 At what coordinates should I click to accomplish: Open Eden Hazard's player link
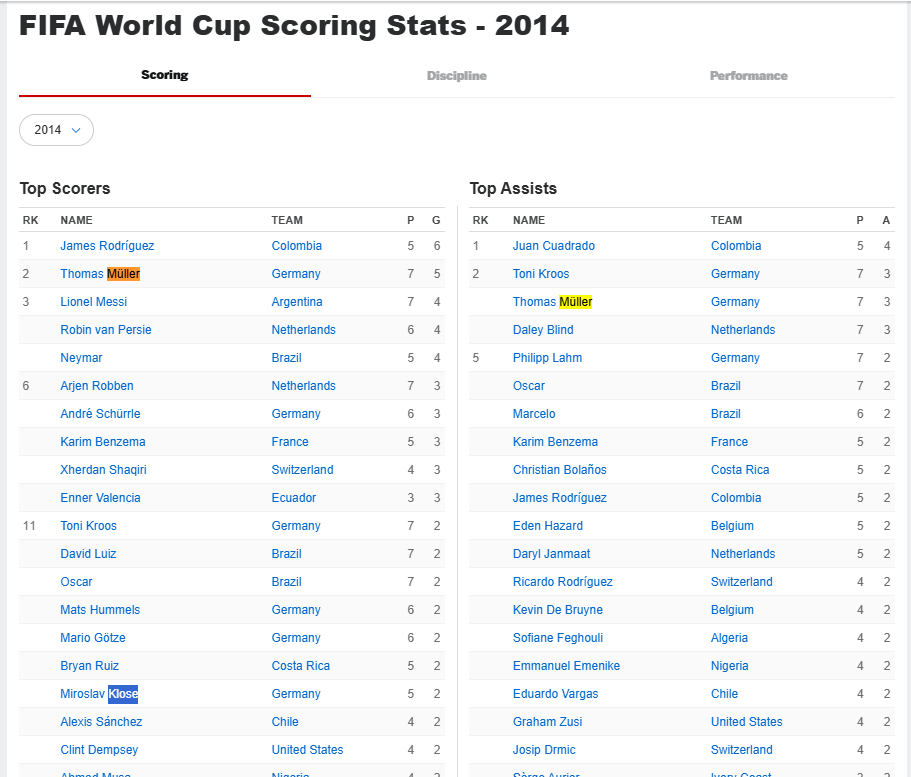click(547, 525)
